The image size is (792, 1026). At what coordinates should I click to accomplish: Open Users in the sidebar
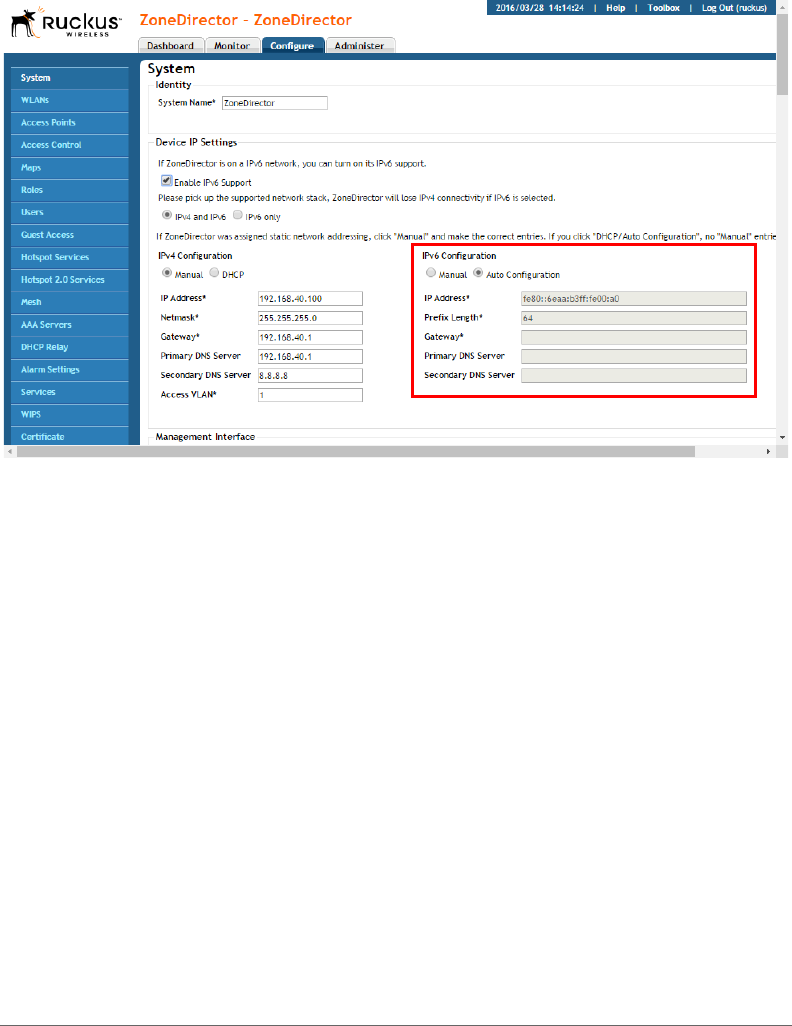pyautogui.click(x=69, y=213)
